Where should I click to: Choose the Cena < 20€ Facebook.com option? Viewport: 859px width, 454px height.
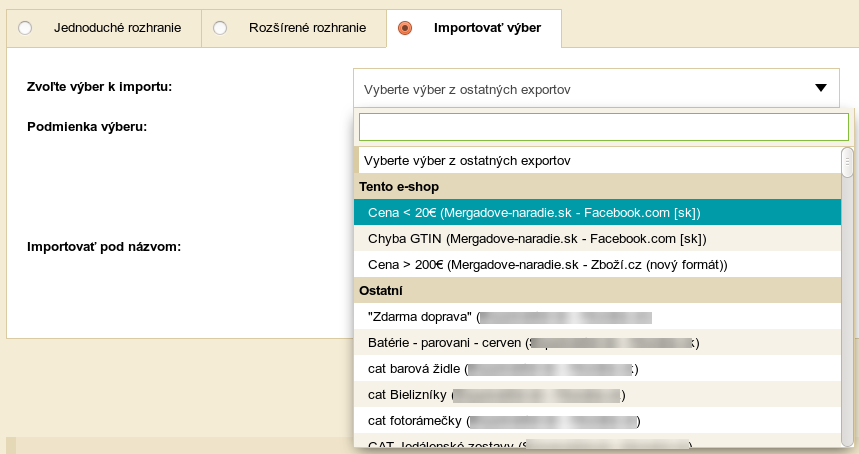click(533, 212)
